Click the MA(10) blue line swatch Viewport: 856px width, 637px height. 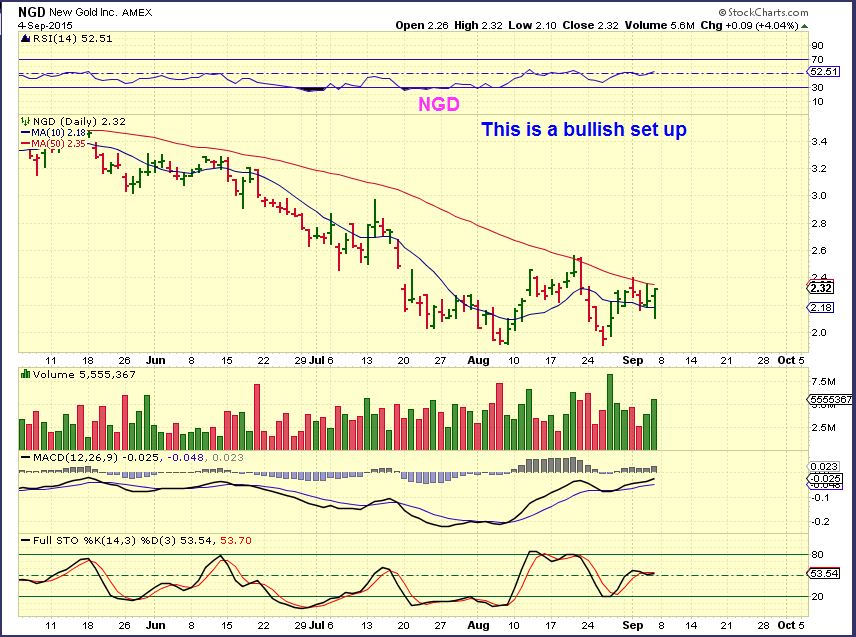[x=25, y=133]
